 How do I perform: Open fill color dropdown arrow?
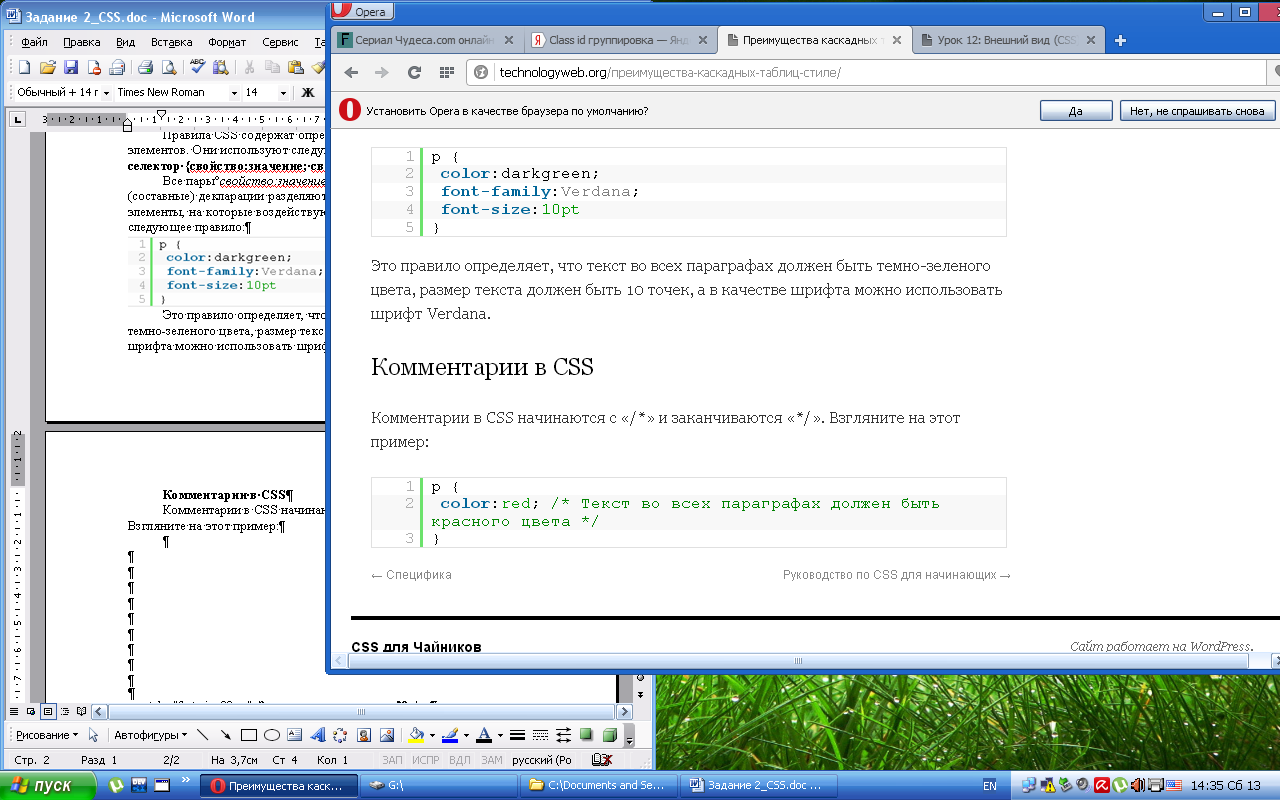tap(432, 735)
